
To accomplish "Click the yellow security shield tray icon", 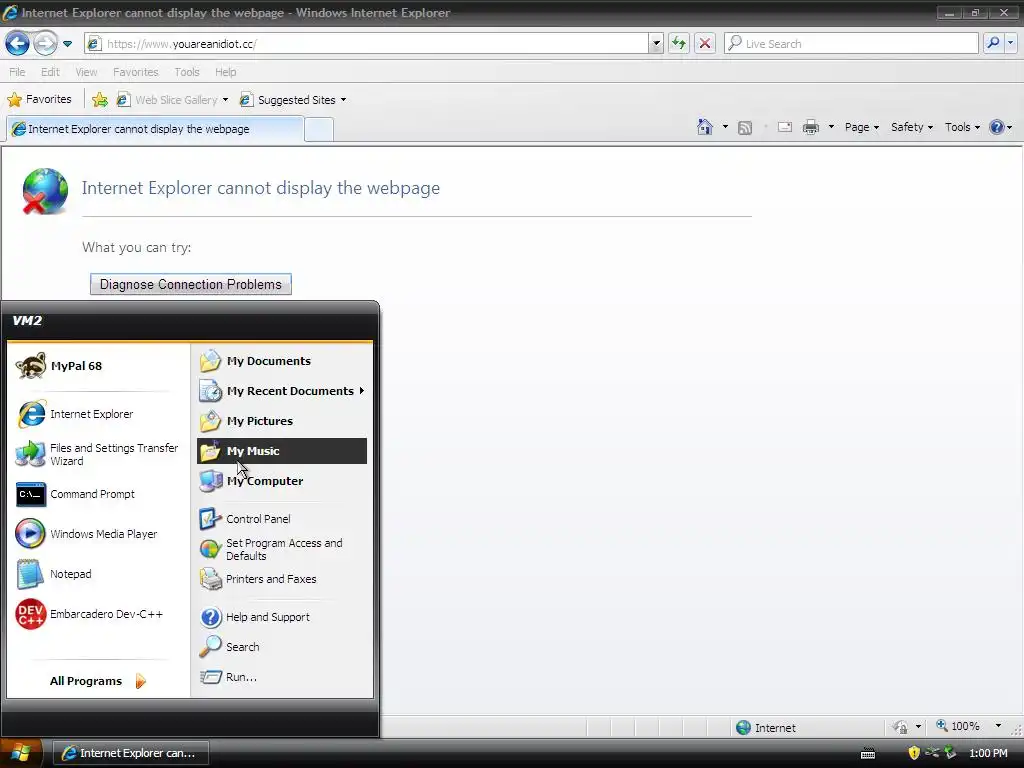I will (x=914, y=753).
